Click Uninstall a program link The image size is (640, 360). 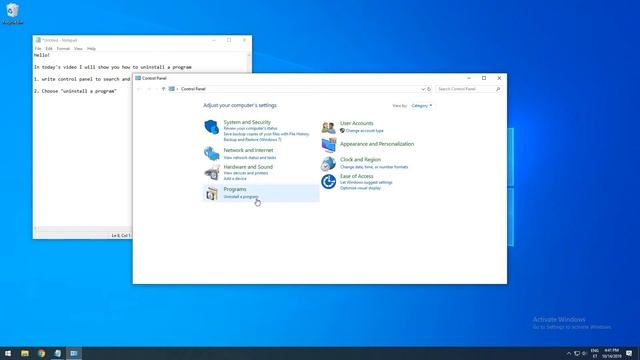tap(241, 197)
